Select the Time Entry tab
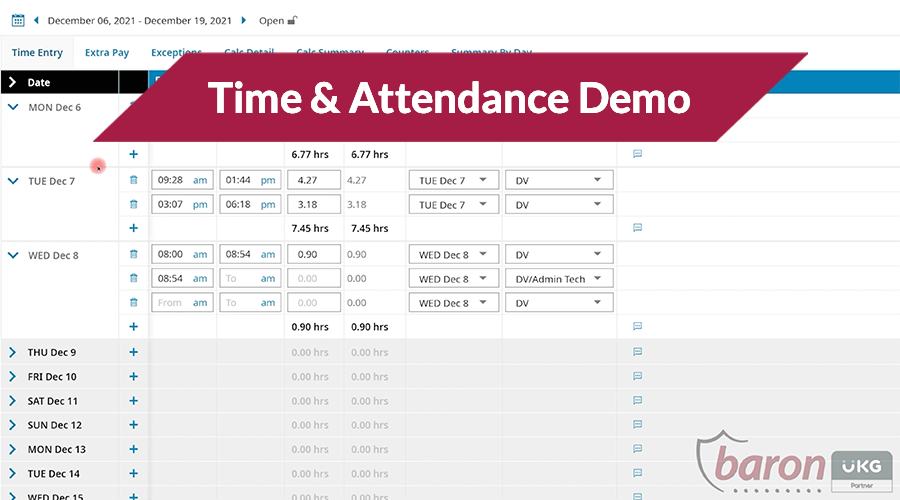The image size is (900, 500). pyautogui.click(x=37, y=53)
